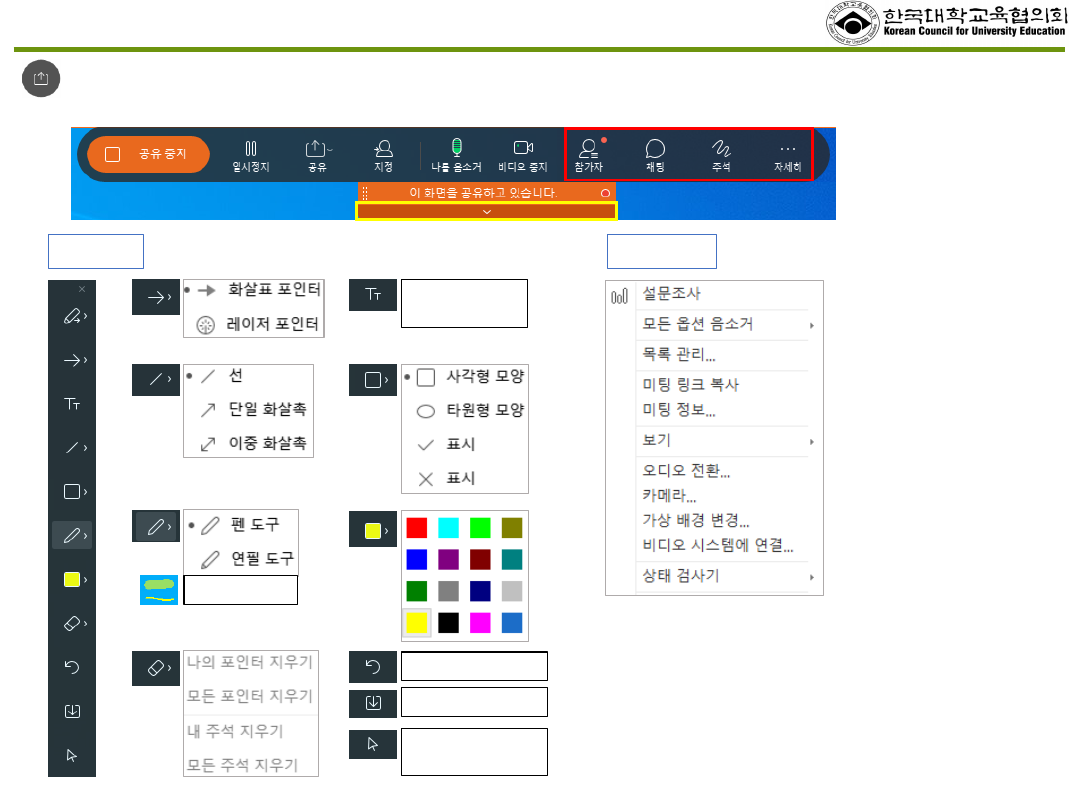Toggle camera with 비디오 중지
The width and height of the screenshot is (1080, 810).
pyautogui.click(x=523, y=155)
